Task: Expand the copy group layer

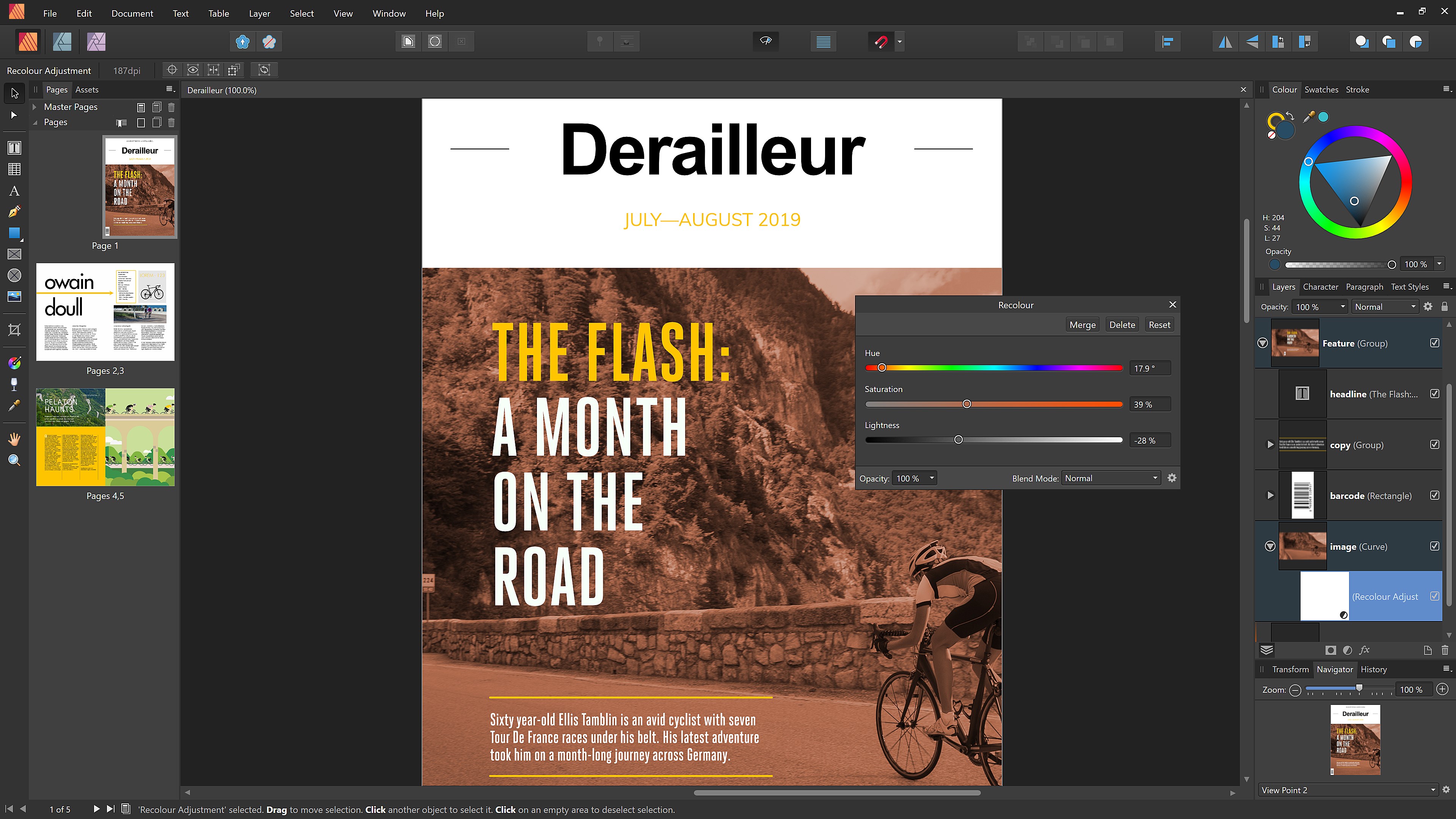Action: point(1270,445)
